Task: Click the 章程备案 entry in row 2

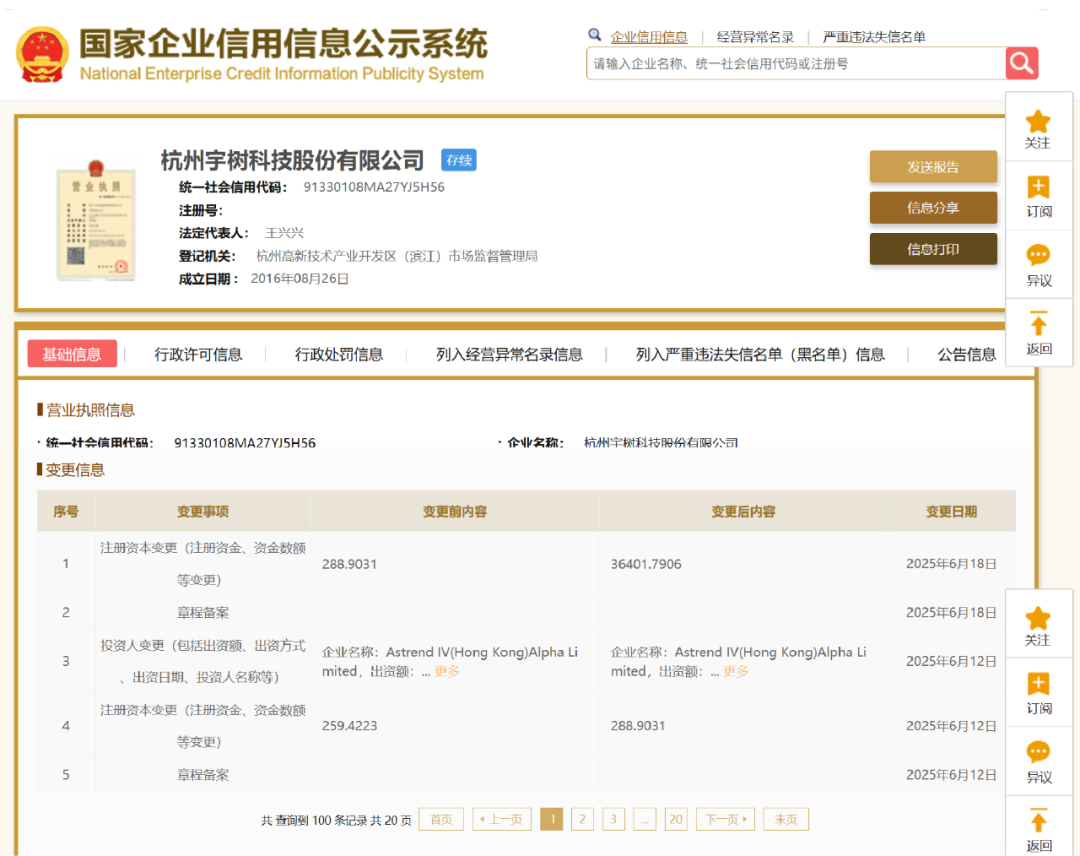Action: tap(203, 613)
